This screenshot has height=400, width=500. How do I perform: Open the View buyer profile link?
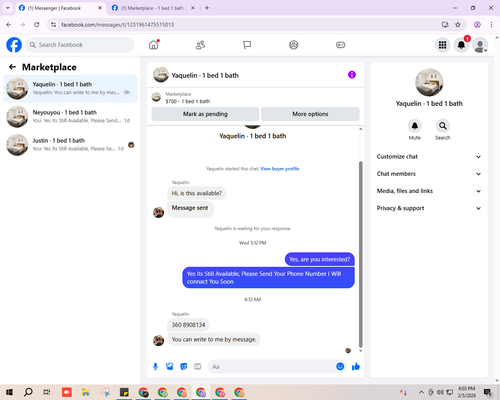click(280, 169)
